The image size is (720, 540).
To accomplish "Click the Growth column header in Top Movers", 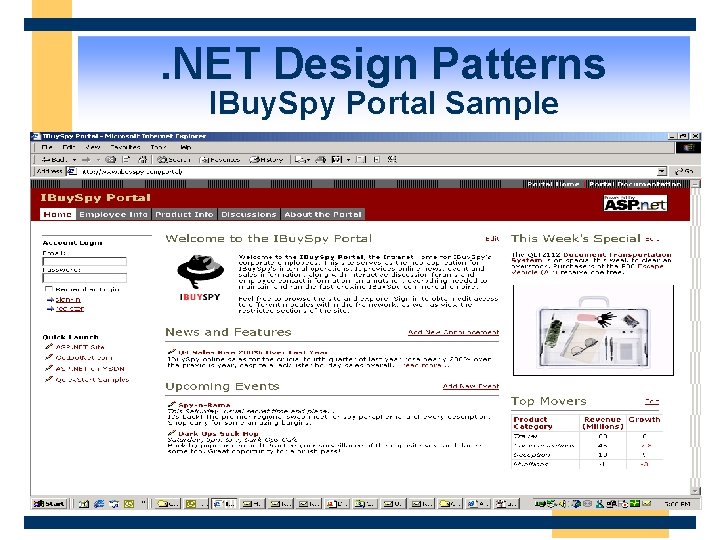I will click(x=644, y=420).
